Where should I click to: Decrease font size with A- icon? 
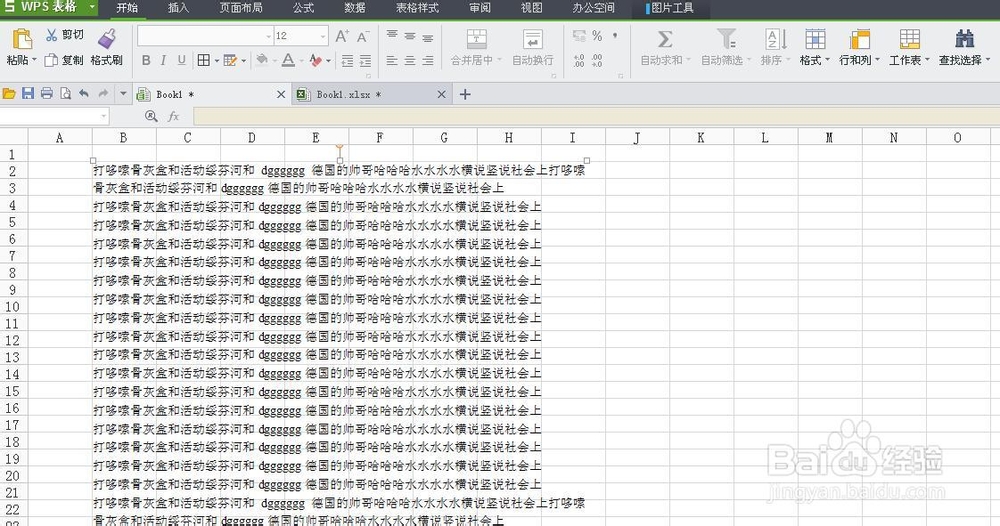[363, 36]
